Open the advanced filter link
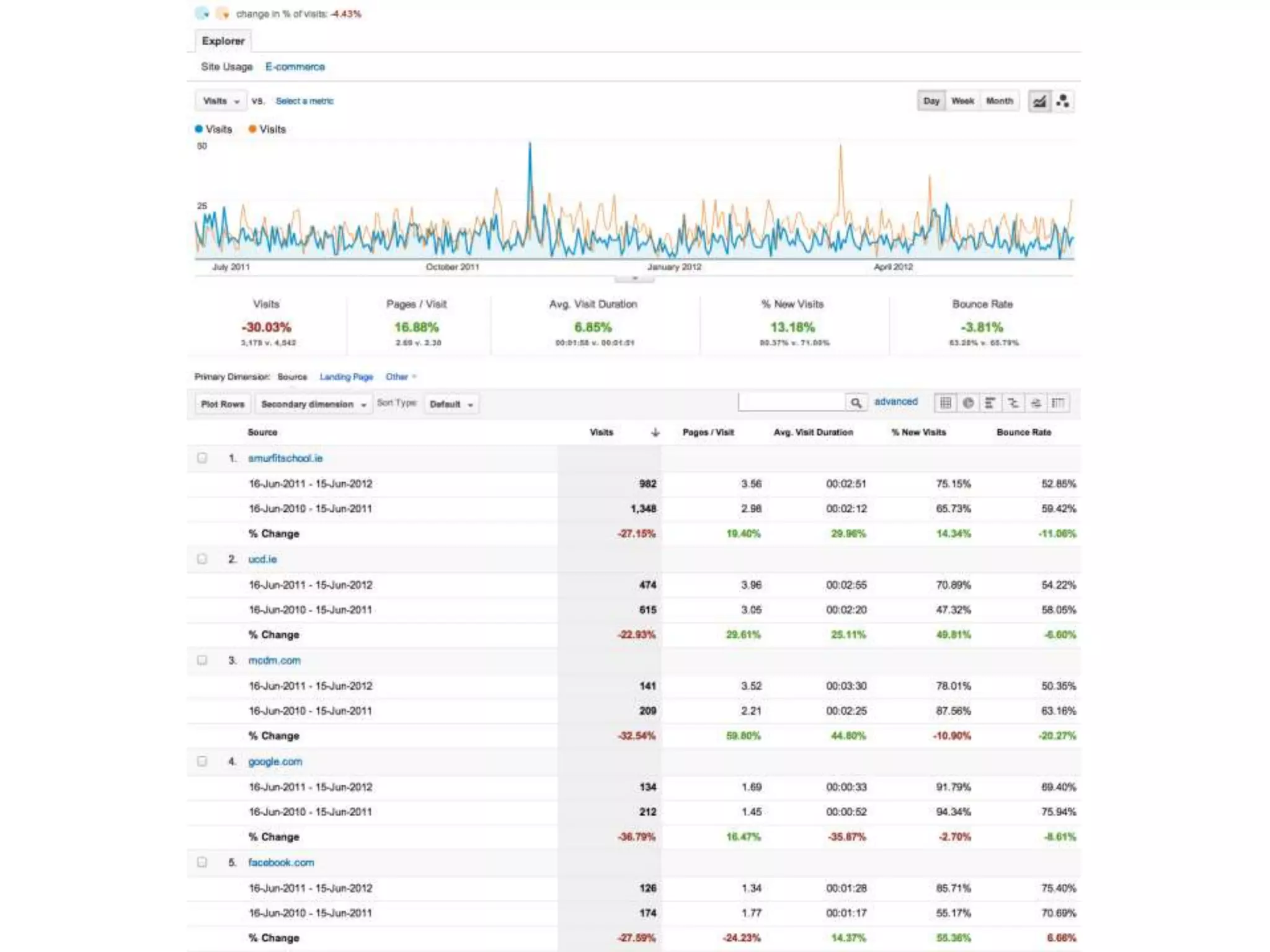 pyautogui.click(x=895, y=402)
